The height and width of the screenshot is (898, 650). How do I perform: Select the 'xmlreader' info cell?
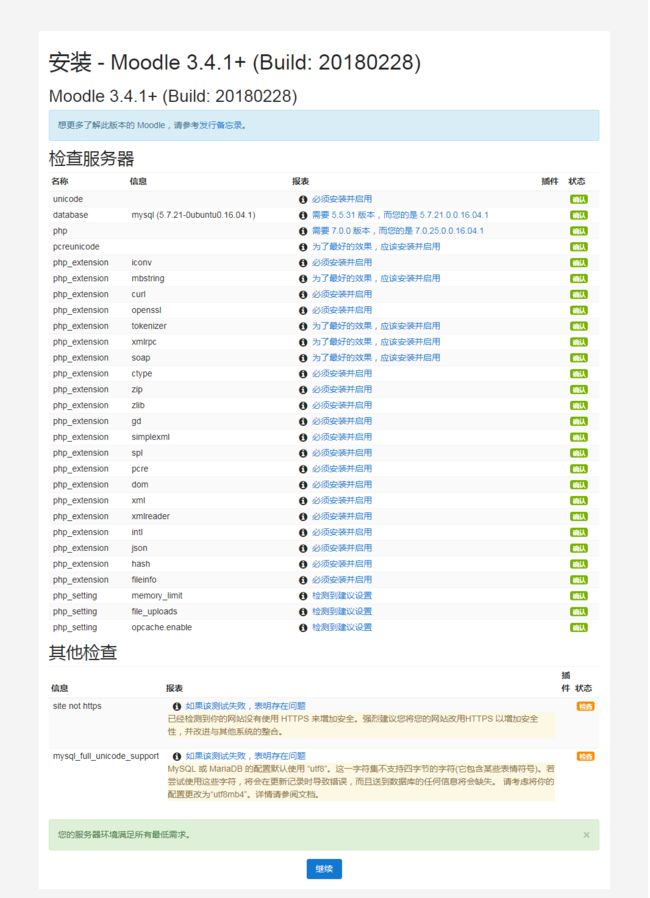click(x=151, y=517)
